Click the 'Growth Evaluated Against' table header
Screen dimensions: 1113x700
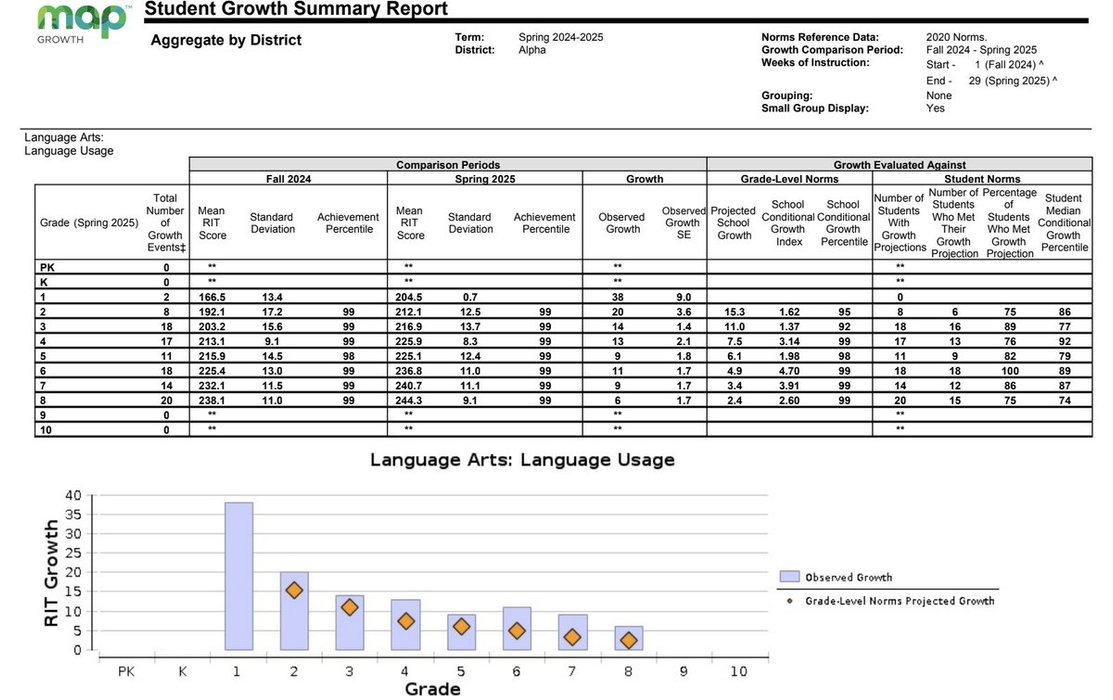pyautogui.click(x=899, y=165)
